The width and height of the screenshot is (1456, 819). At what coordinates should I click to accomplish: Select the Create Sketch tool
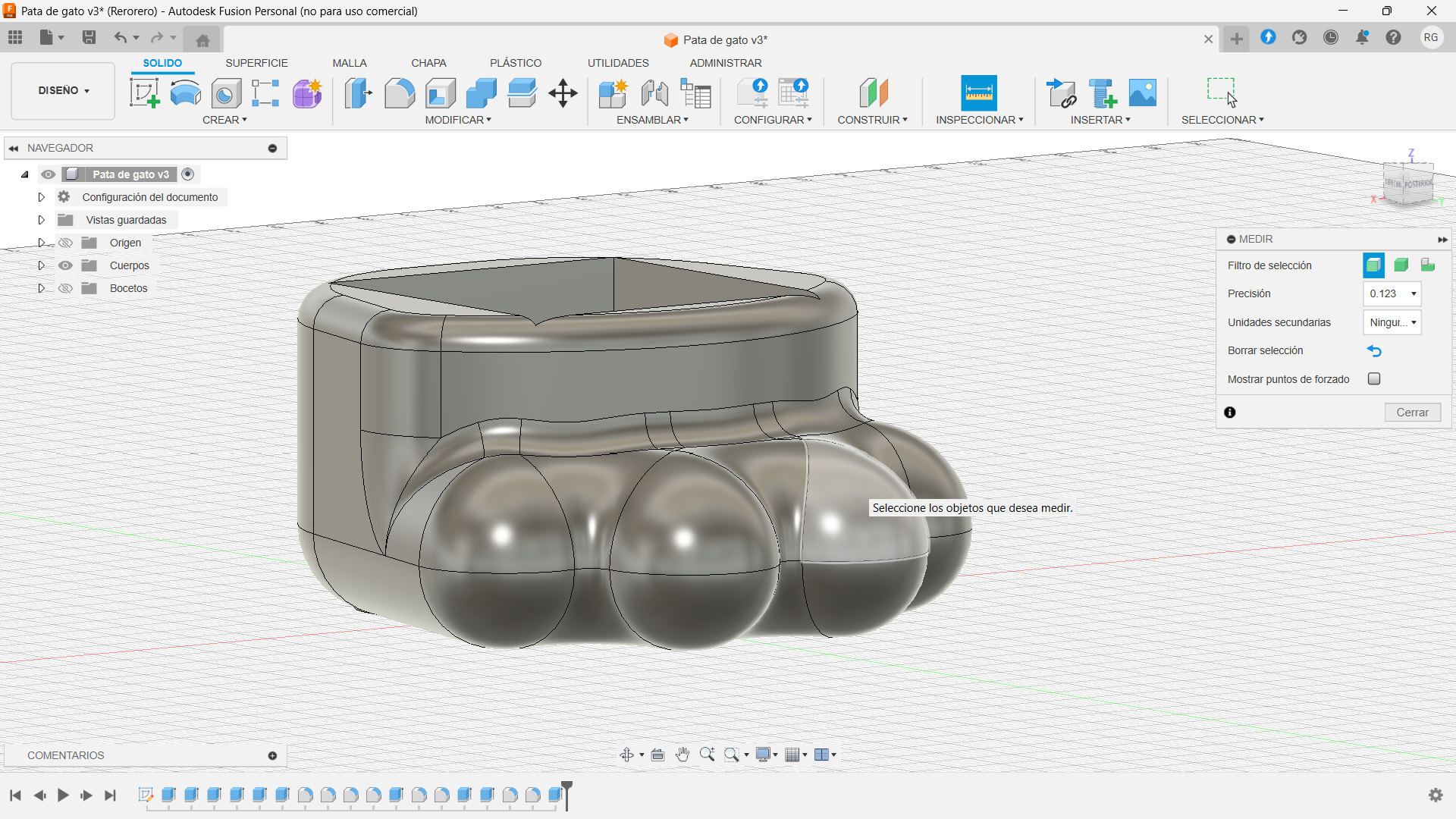(144, 93)
